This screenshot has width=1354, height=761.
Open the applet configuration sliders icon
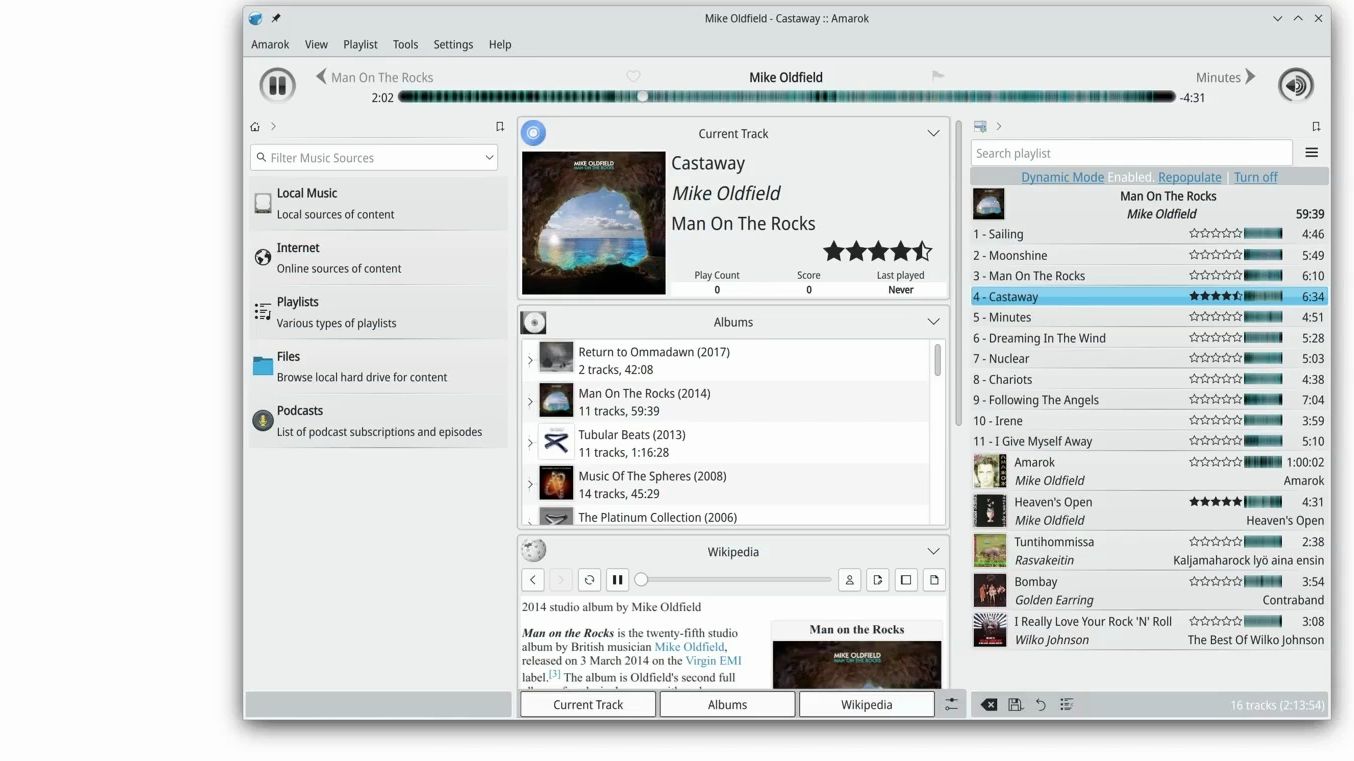(951, 705)
